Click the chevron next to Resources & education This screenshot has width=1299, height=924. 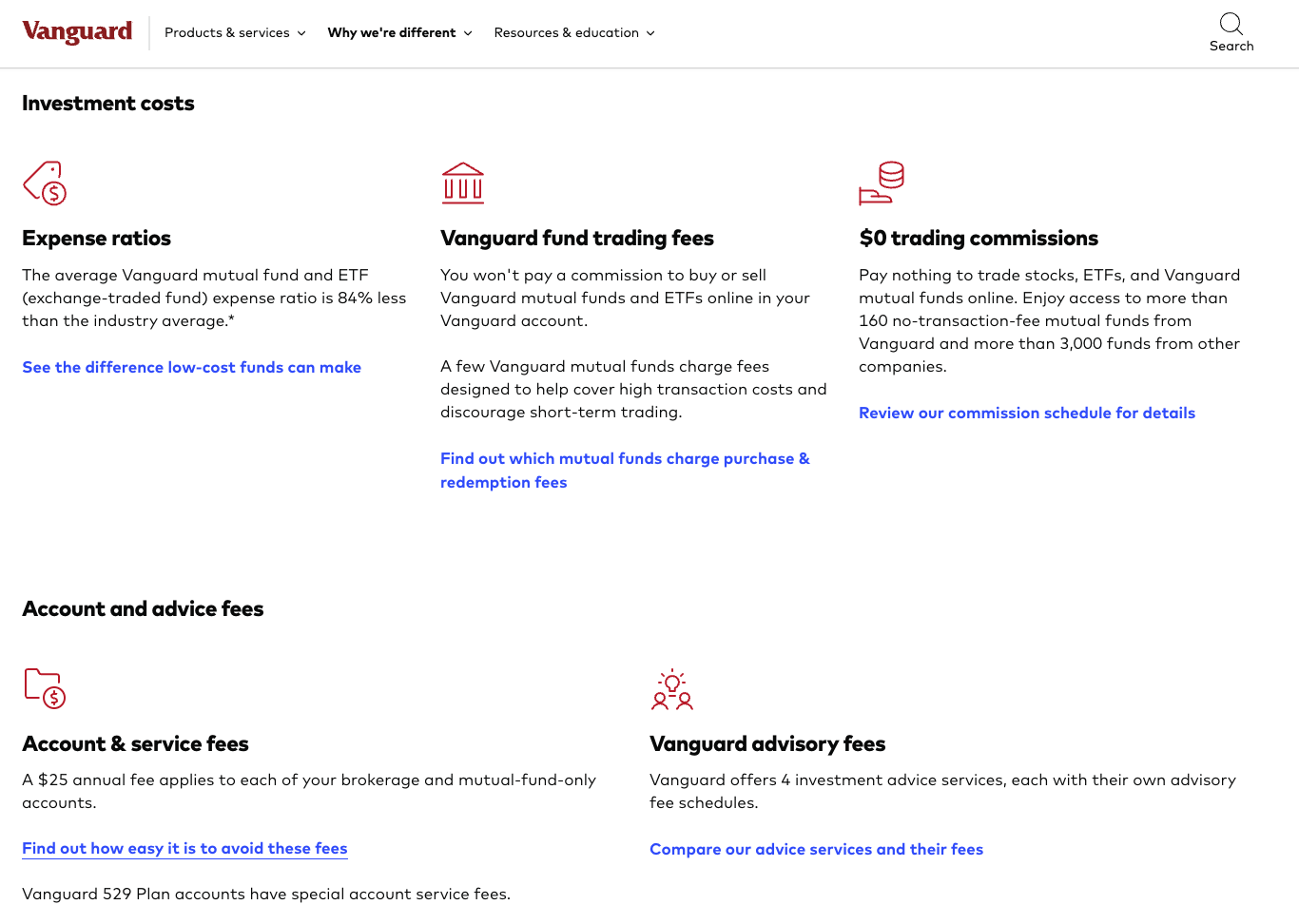(x=650, y=33)
